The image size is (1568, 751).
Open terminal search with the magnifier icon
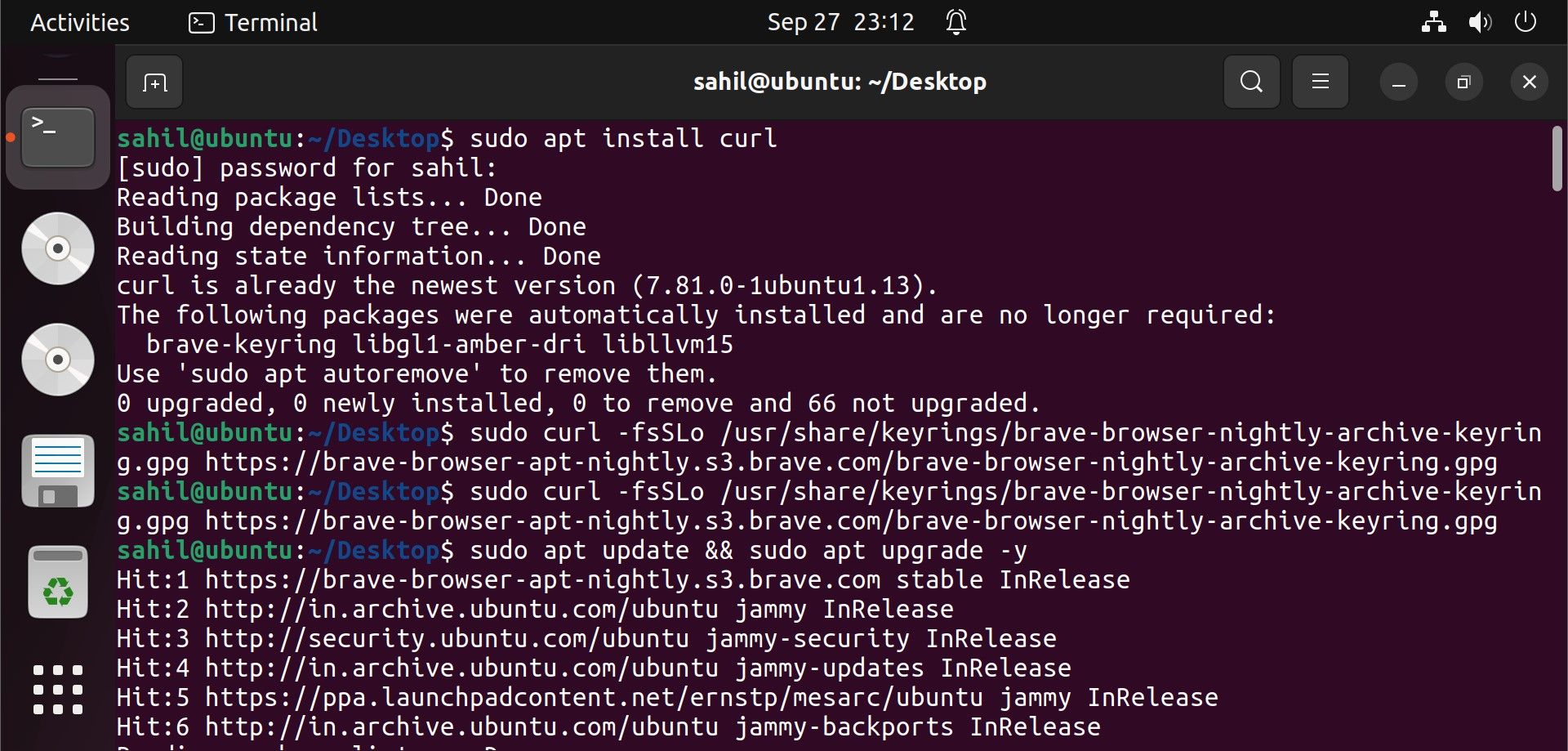(x=1250, y=81)
